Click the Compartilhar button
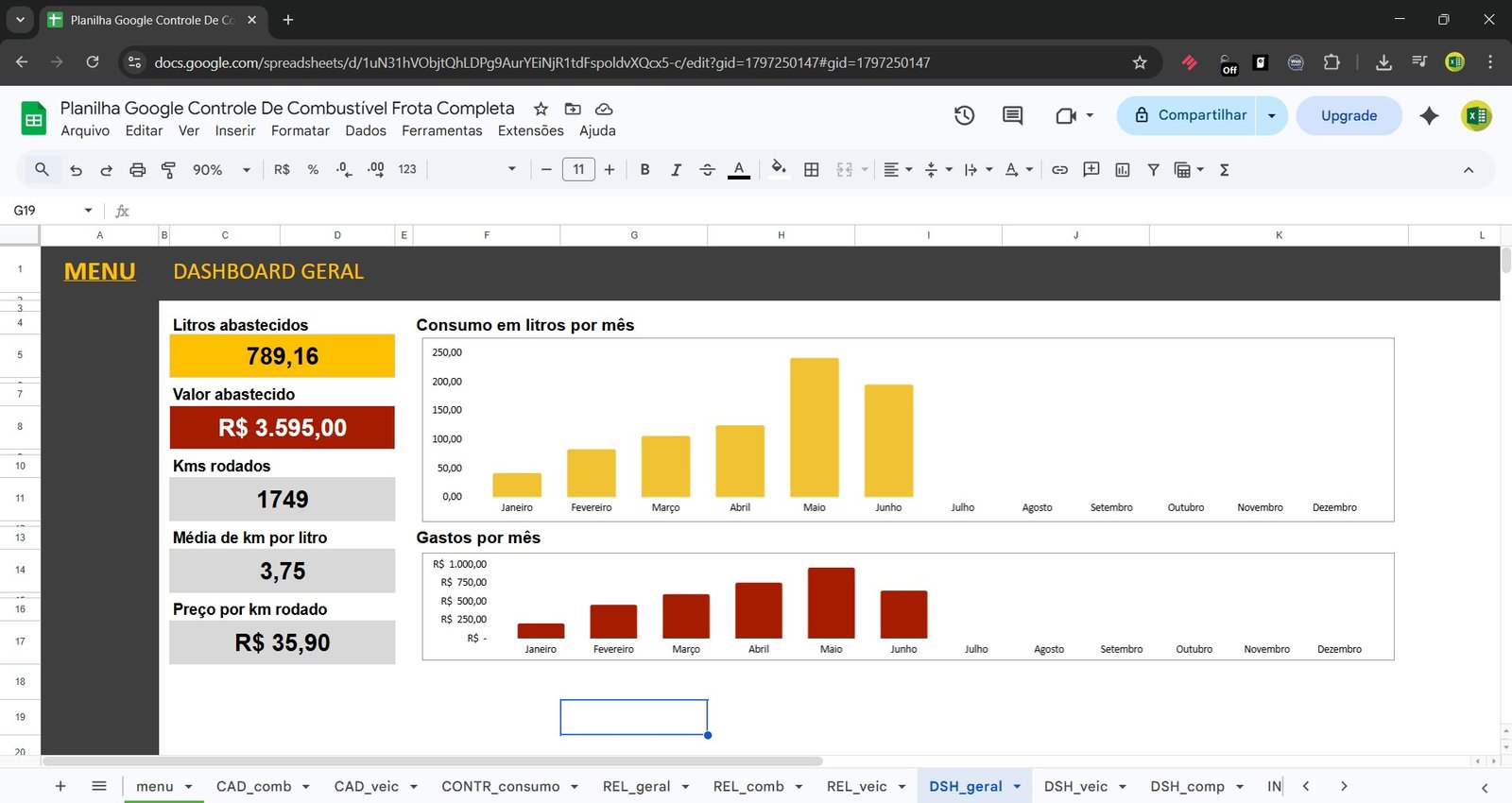This screenshot has width=1512, height=803. 1187,115
